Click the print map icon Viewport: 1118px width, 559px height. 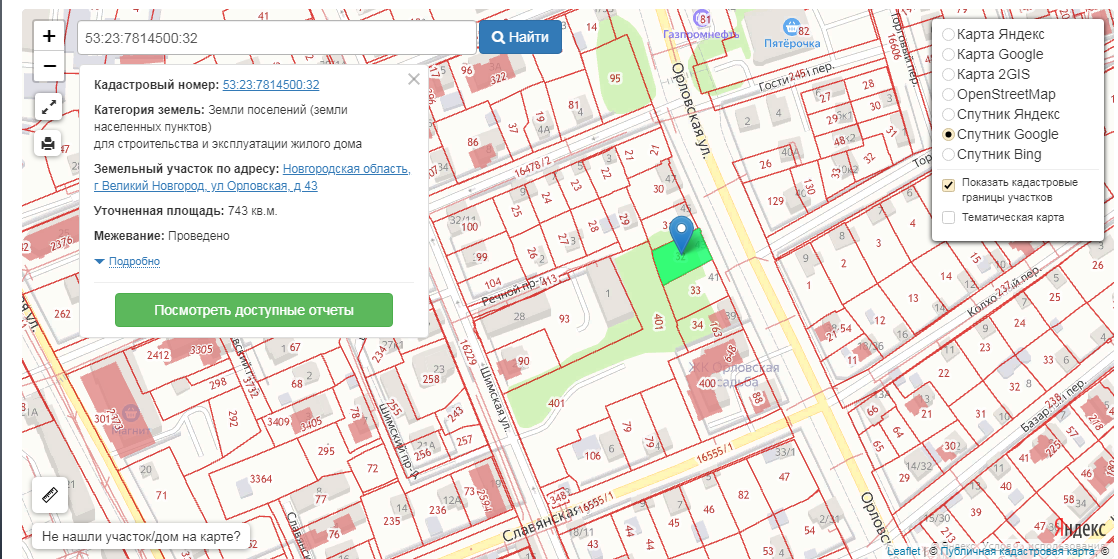(x=49, y=144)
